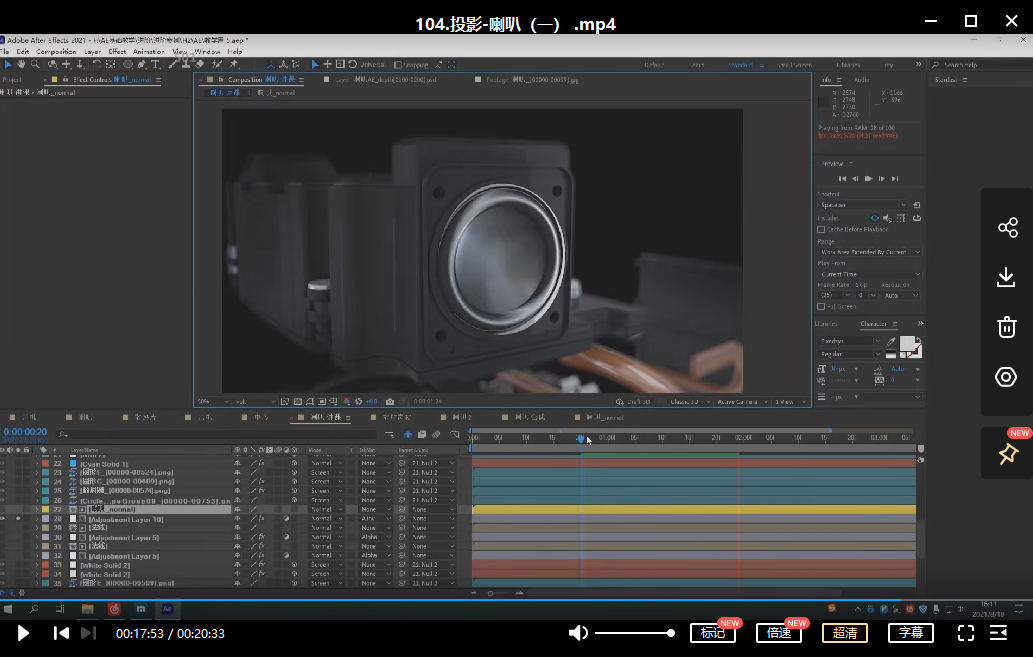Open the Regular font style dropdown
The width and height of the screenshot is (1033, 657).
tap(849, 354)
